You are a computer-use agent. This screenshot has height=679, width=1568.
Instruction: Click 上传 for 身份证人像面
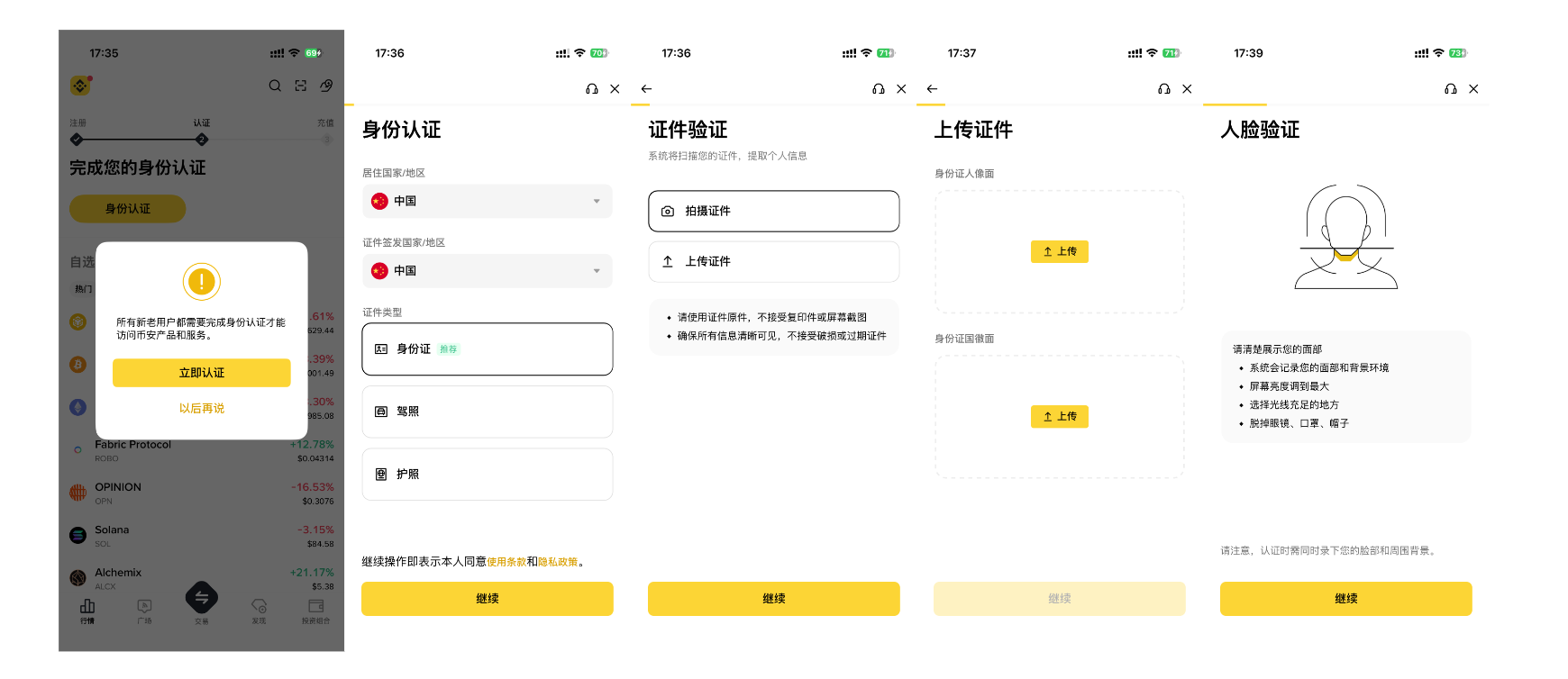(x=1060, y=252)
